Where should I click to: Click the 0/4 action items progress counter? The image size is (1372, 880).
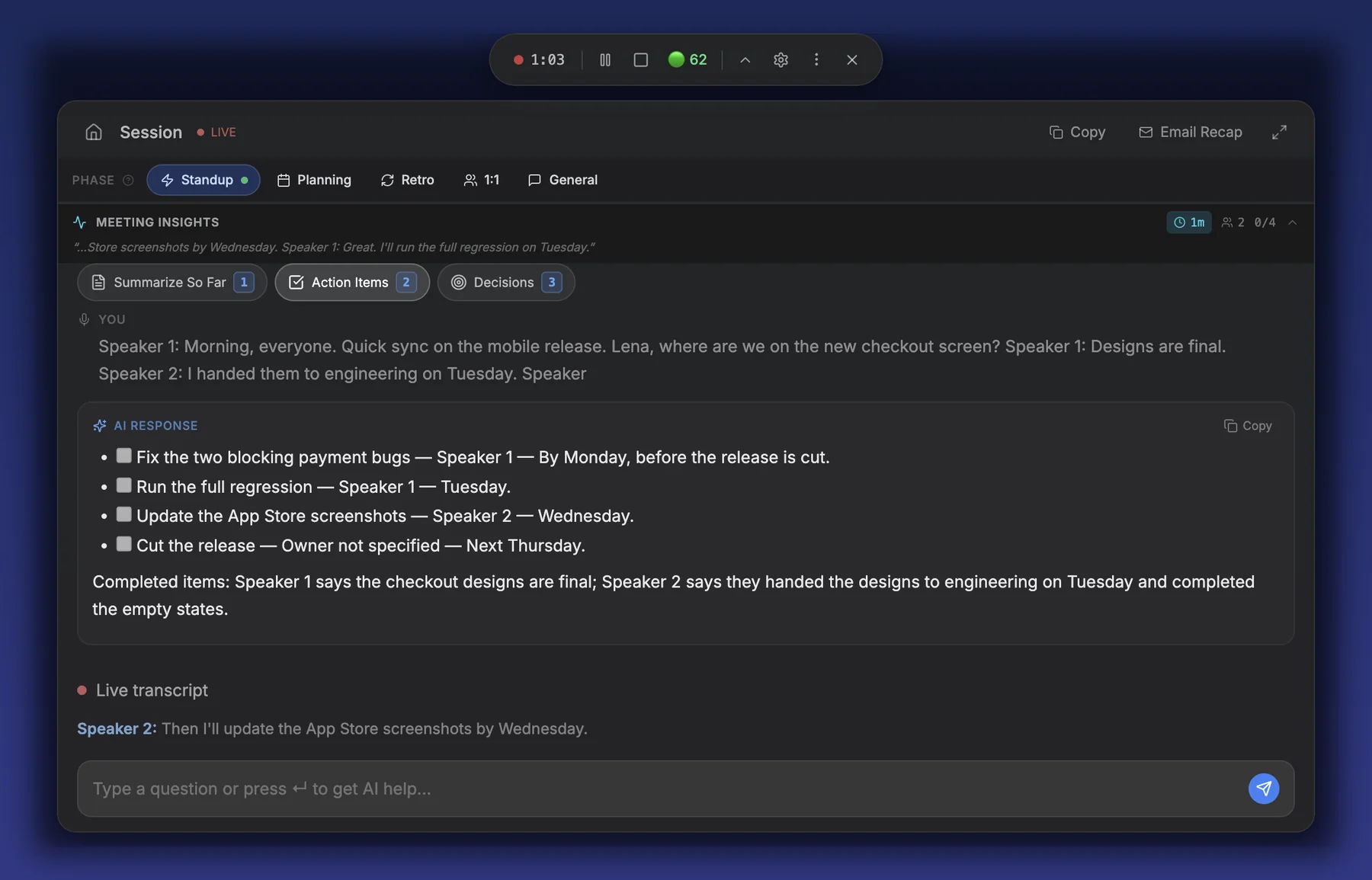(x=1265, y=222)
